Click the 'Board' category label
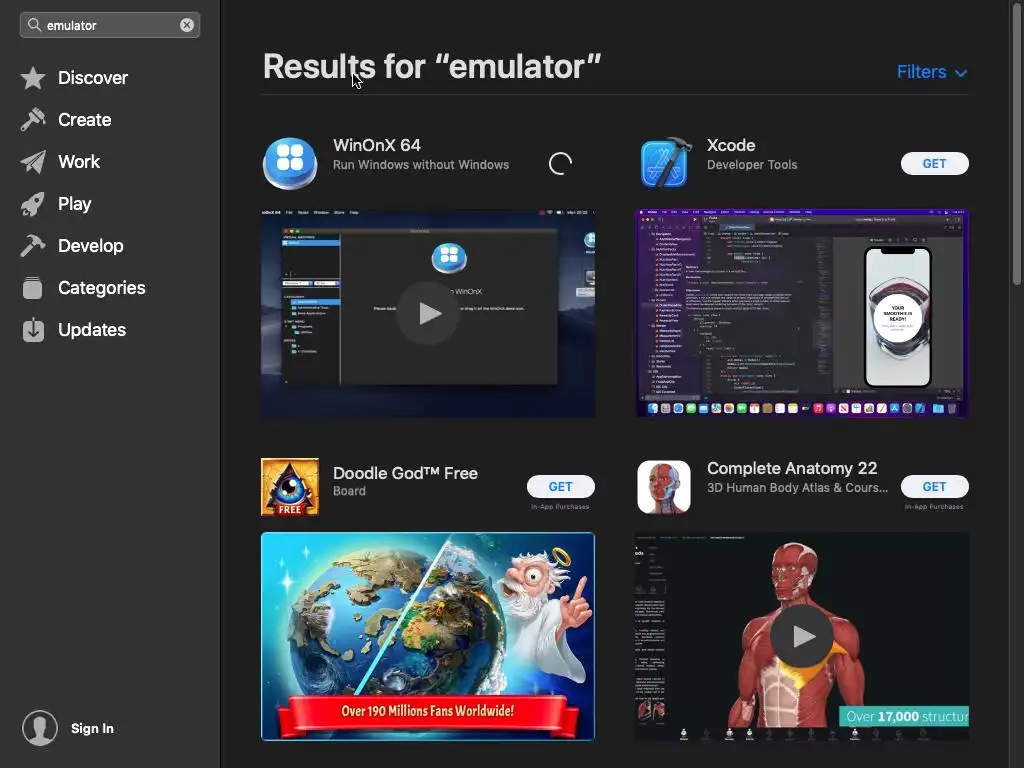This screenshot has width=1024, height=768. [349, 491]
